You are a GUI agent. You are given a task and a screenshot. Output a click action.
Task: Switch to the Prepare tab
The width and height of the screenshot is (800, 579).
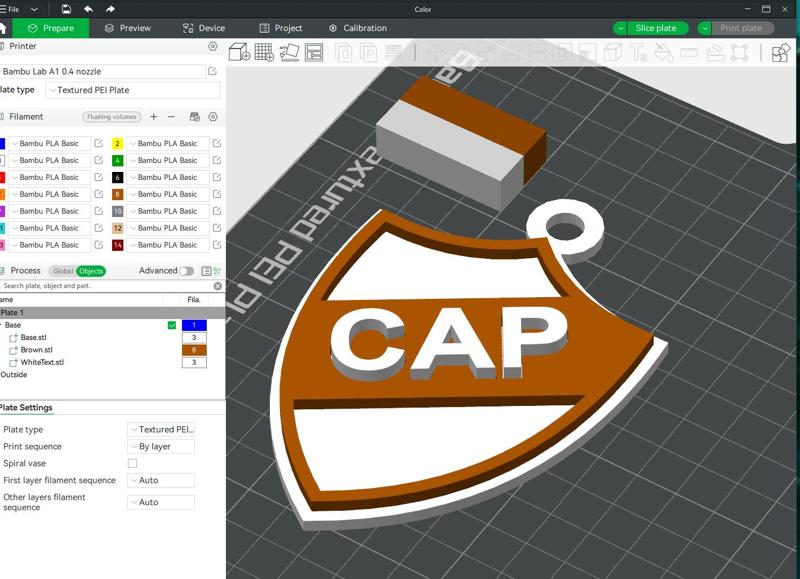[x=51, y=28]
